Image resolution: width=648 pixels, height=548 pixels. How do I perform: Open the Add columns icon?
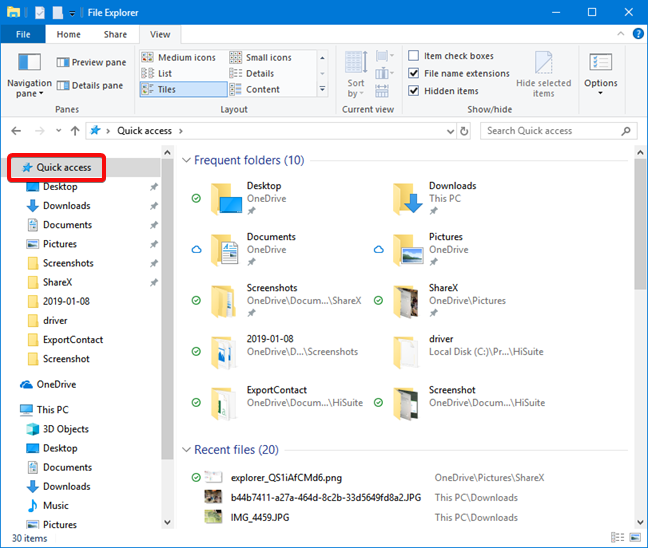coord(384,74)
